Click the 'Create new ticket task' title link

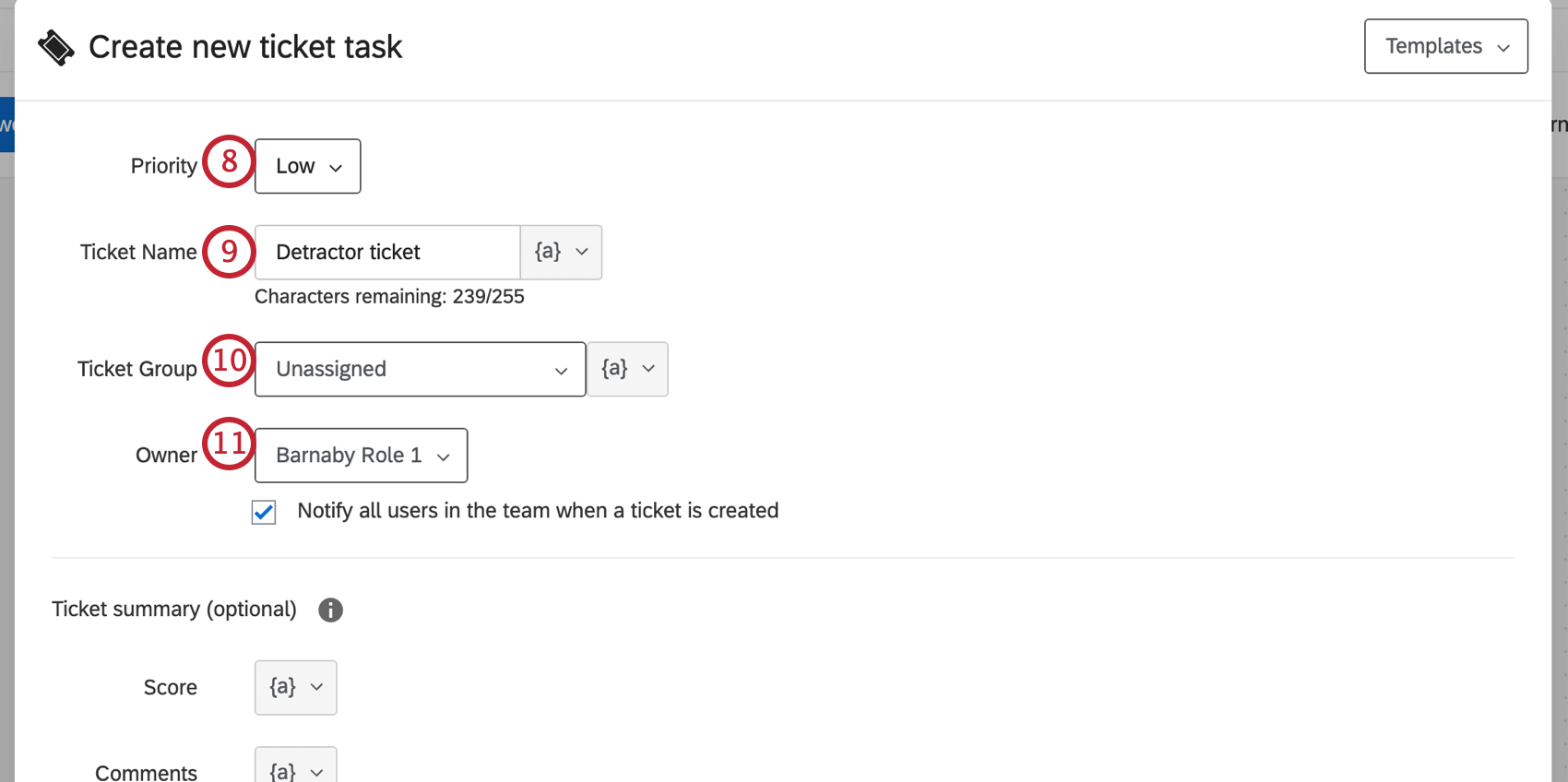(245, 46)
